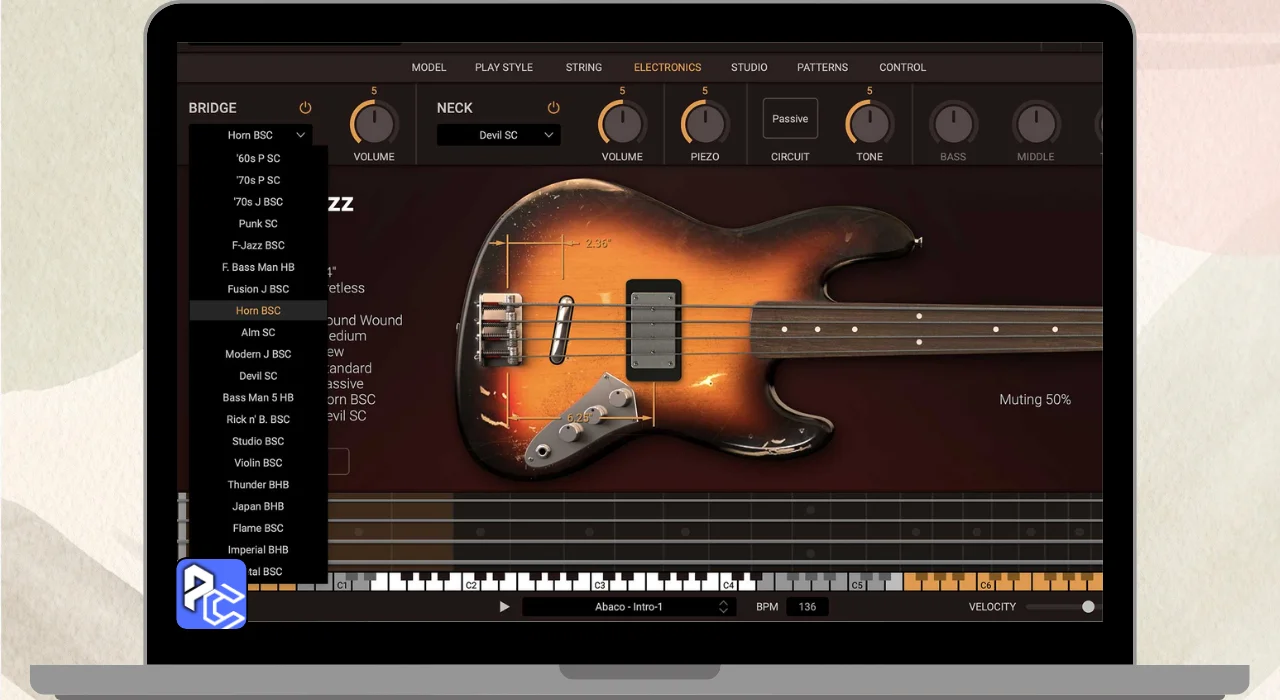
Task: Click the BPM field showing 136
Action: coord(807,607)
